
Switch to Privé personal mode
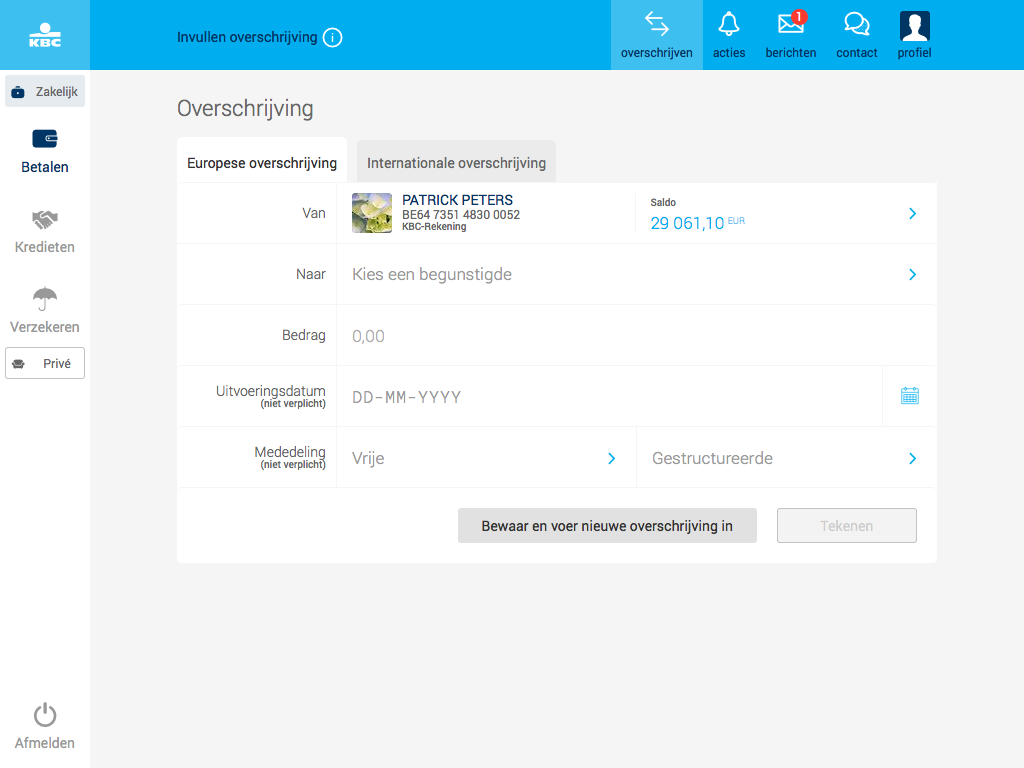pos(45,364)
